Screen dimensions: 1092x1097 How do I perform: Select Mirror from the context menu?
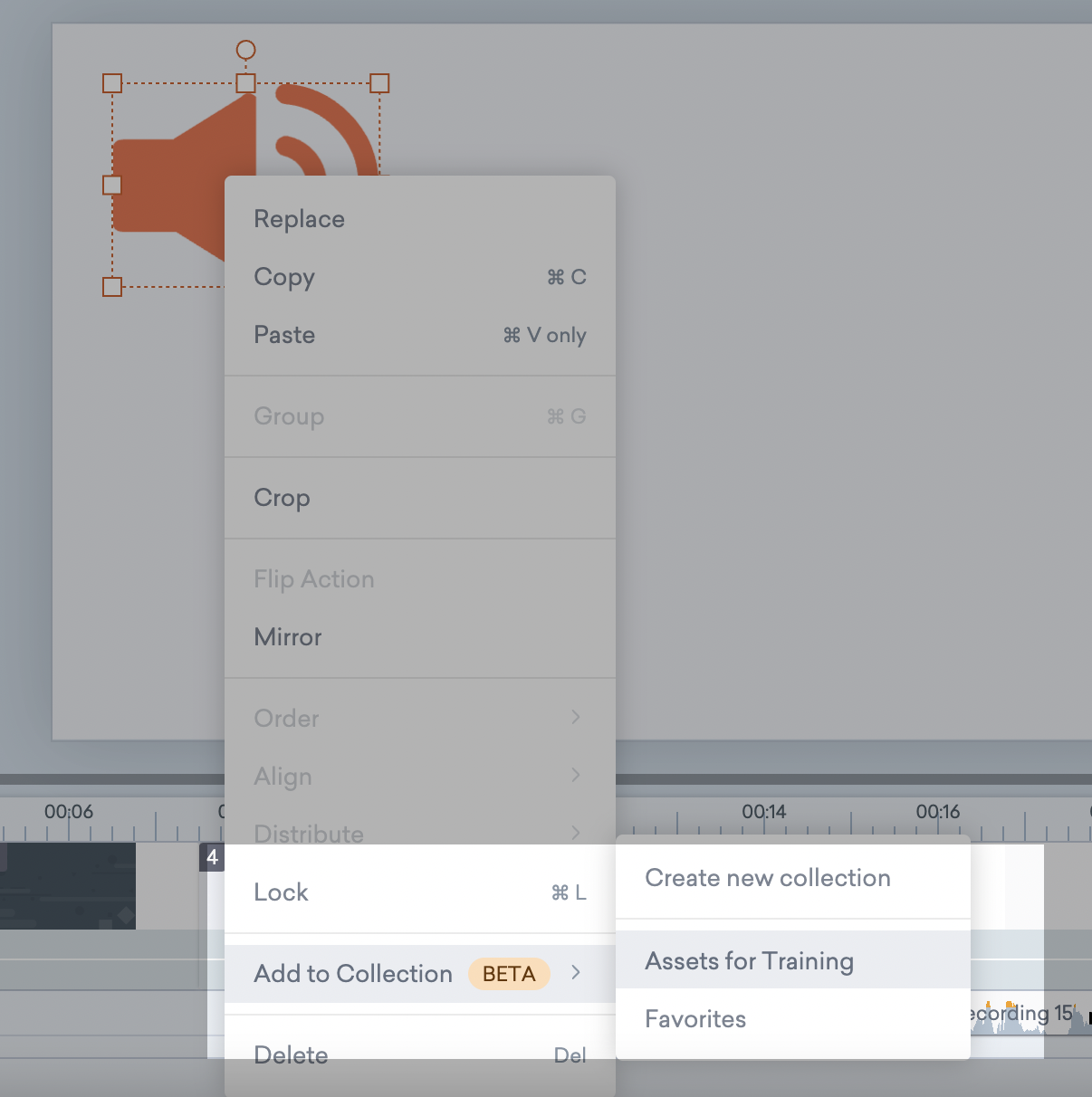pos(288,637)
